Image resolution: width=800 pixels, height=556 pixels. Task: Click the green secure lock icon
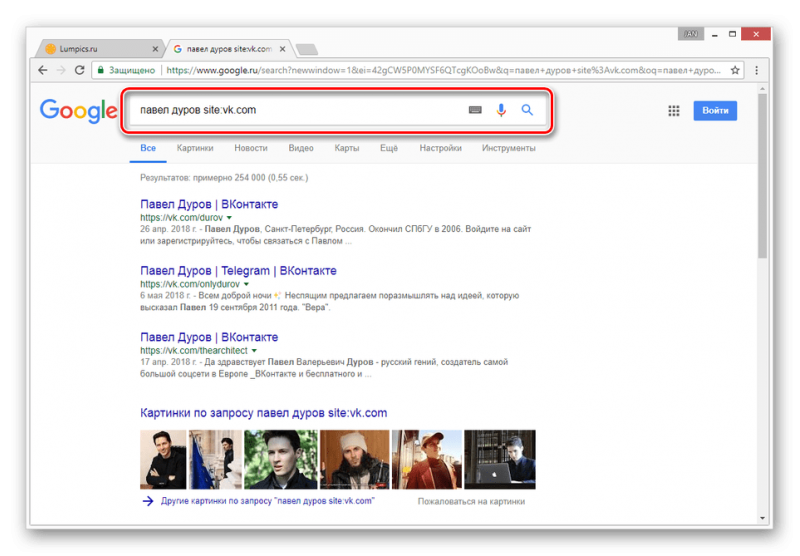click(x=101, y=70)
